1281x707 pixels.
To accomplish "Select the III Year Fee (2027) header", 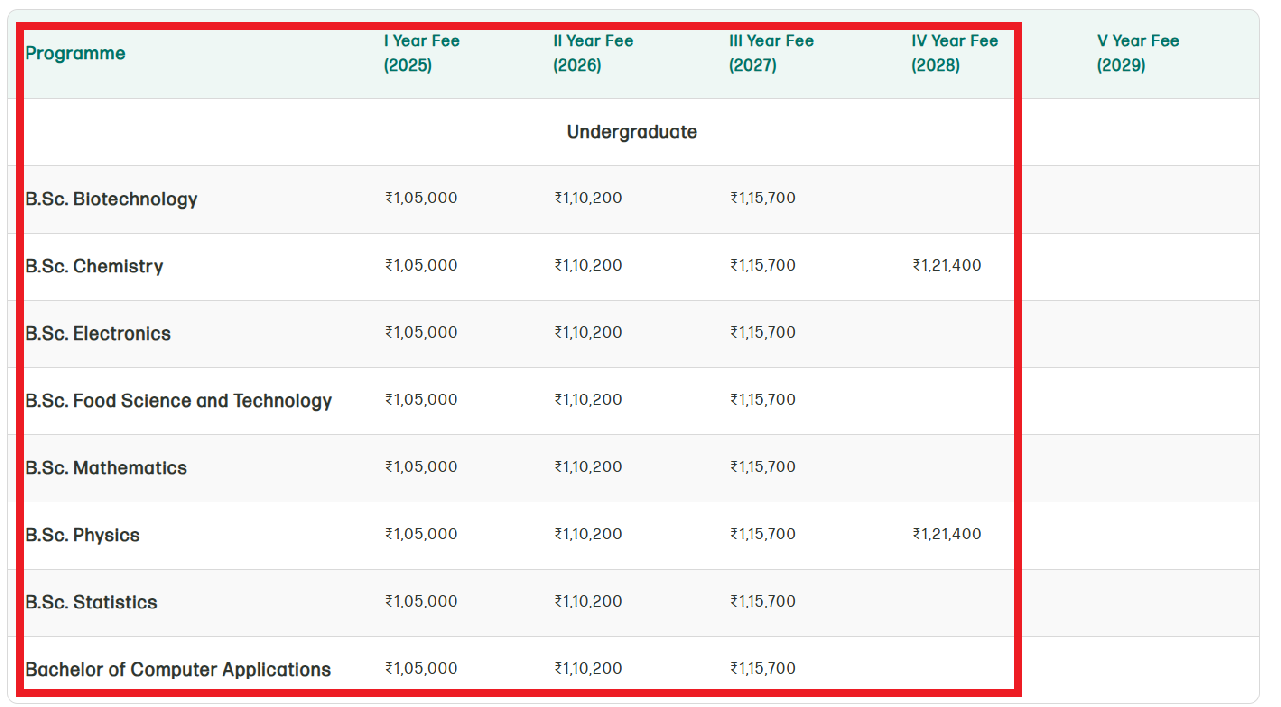I will point(770,52).
